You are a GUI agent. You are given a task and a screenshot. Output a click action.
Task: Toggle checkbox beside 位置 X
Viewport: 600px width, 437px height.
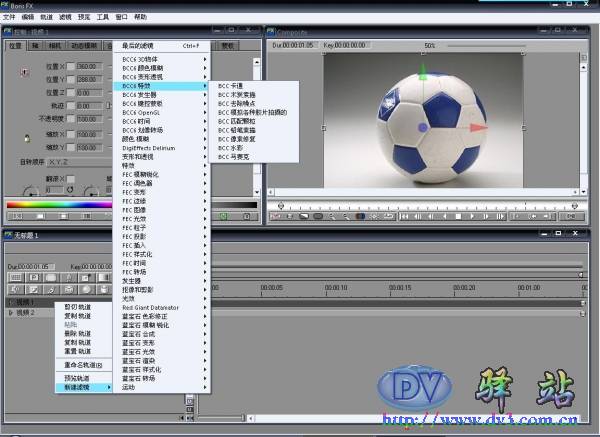(71, 67)
